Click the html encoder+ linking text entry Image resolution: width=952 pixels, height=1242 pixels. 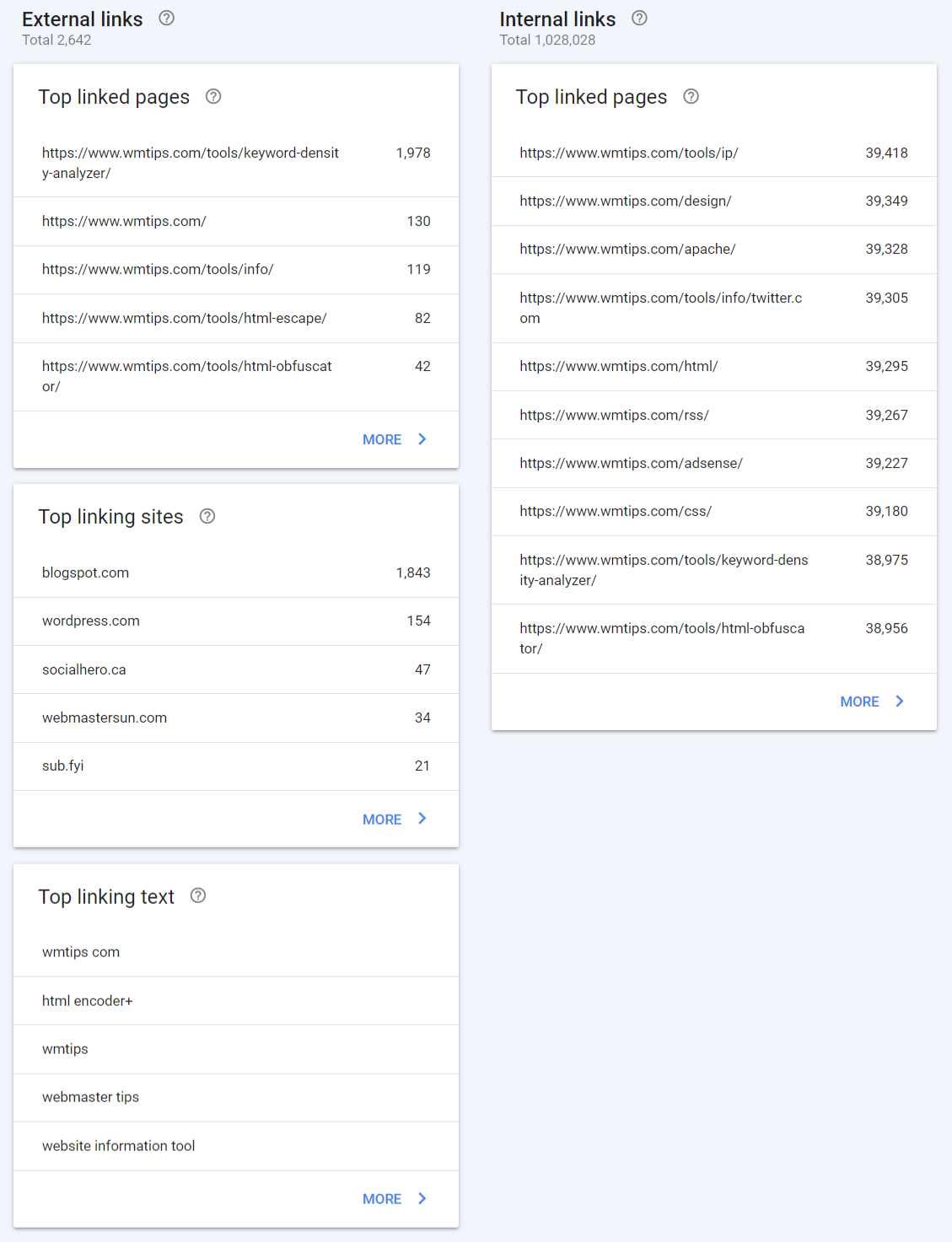coord(87,1000)
